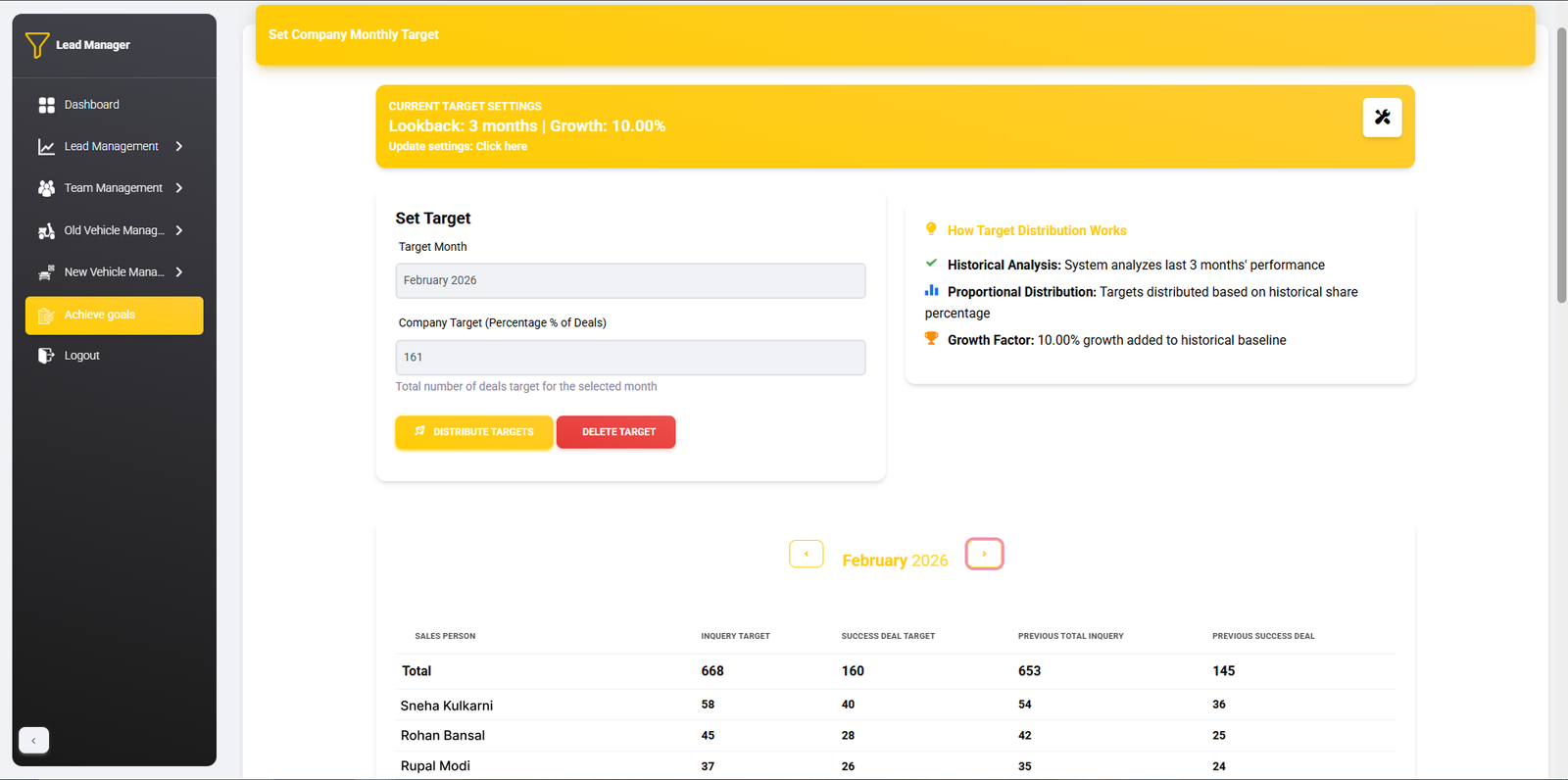Click the Lead Management chart icon
The width and height of the screenshot is (1568, 780).
click(46, 147)
